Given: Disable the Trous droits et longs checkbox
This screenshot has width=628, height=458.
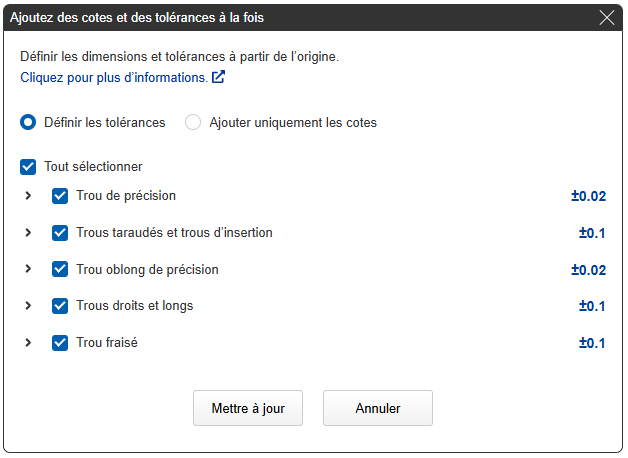Looking at the screenshot, I should click(x=60, y=306).
